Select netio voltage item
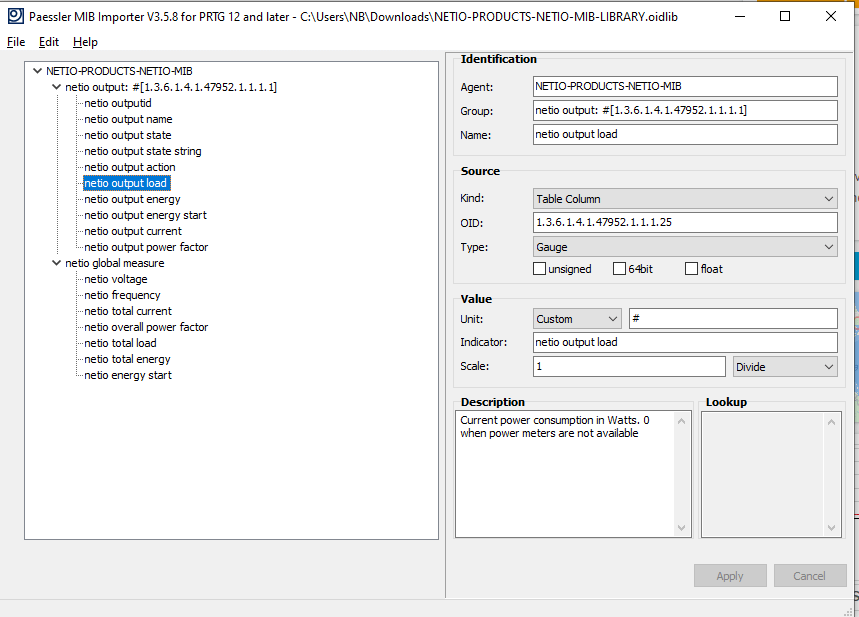Viewport: 859px width, 617px height. (x=116, y=279)
